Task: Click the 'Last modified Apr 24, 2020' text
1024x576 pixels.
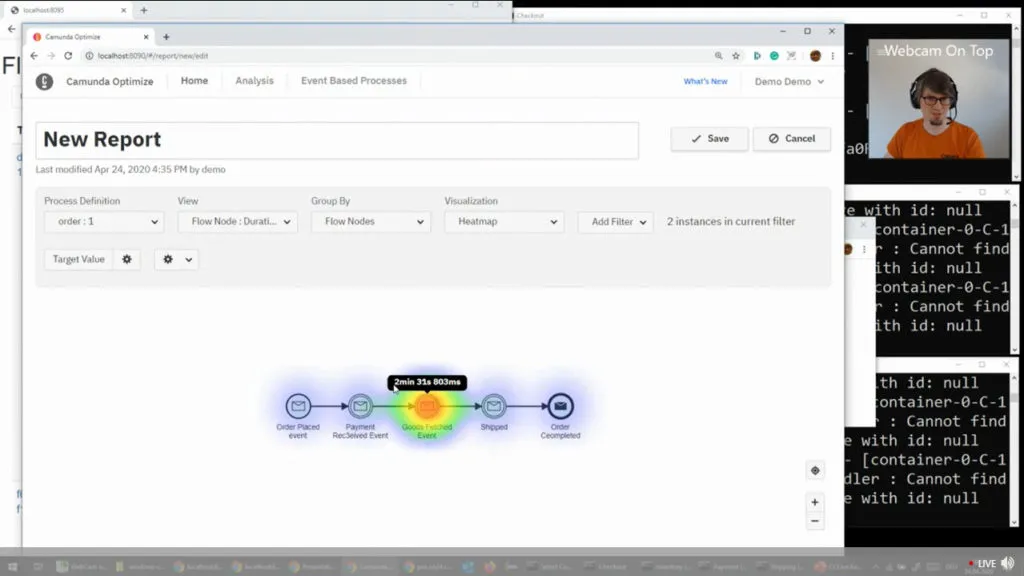Action: (131, 170)
